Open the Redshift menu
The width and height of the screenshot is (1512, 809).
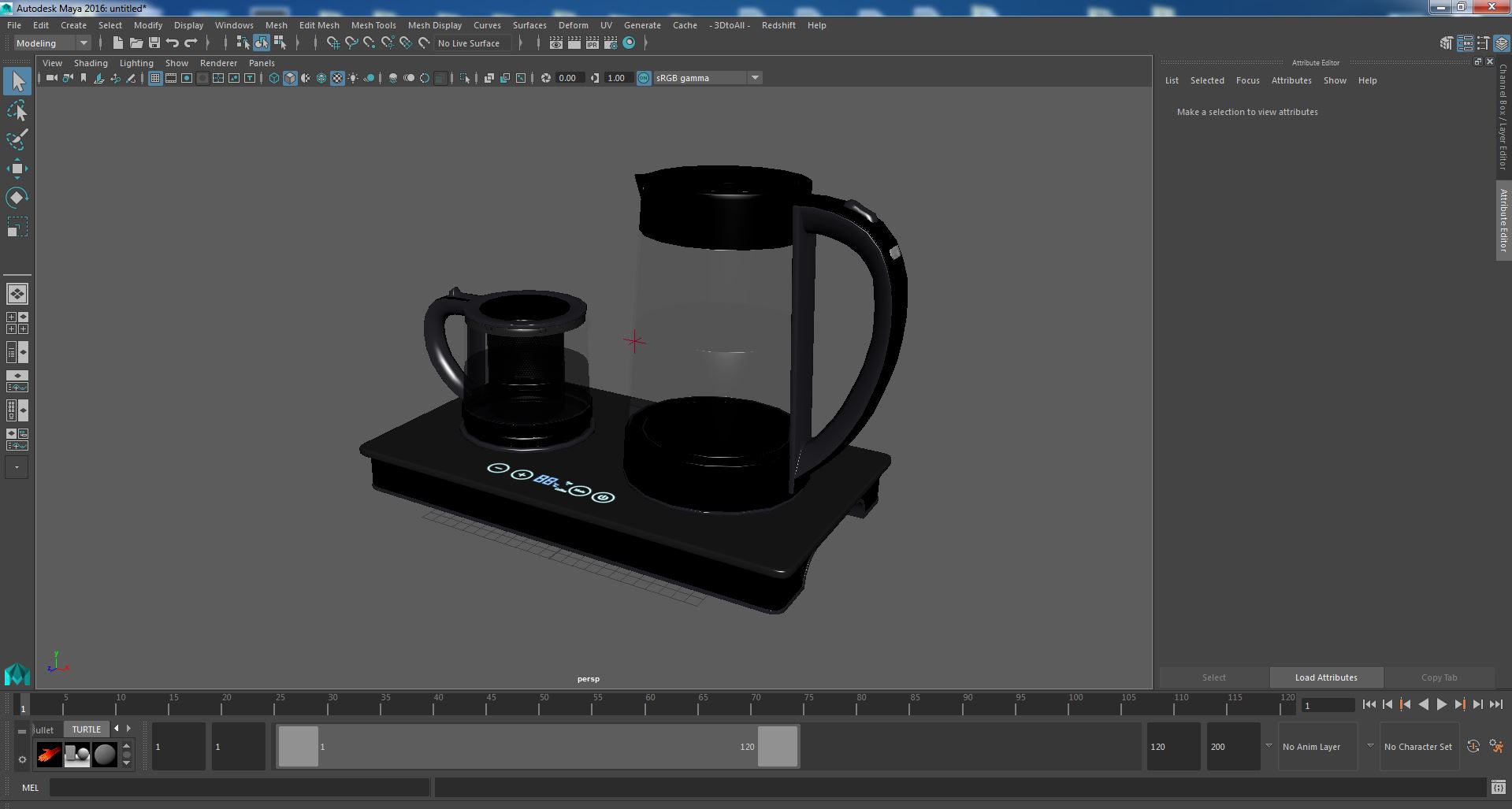click(778, 25)
